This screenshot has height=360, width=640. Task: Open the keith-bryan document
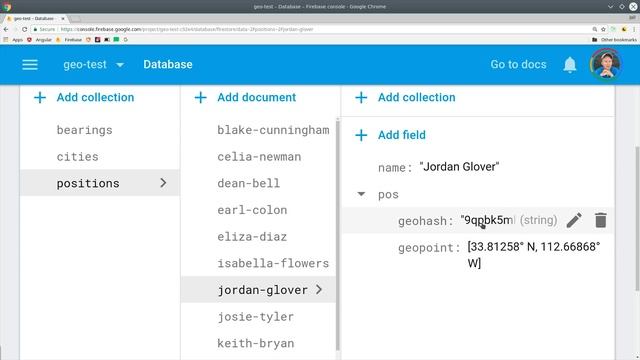(258, 343)
